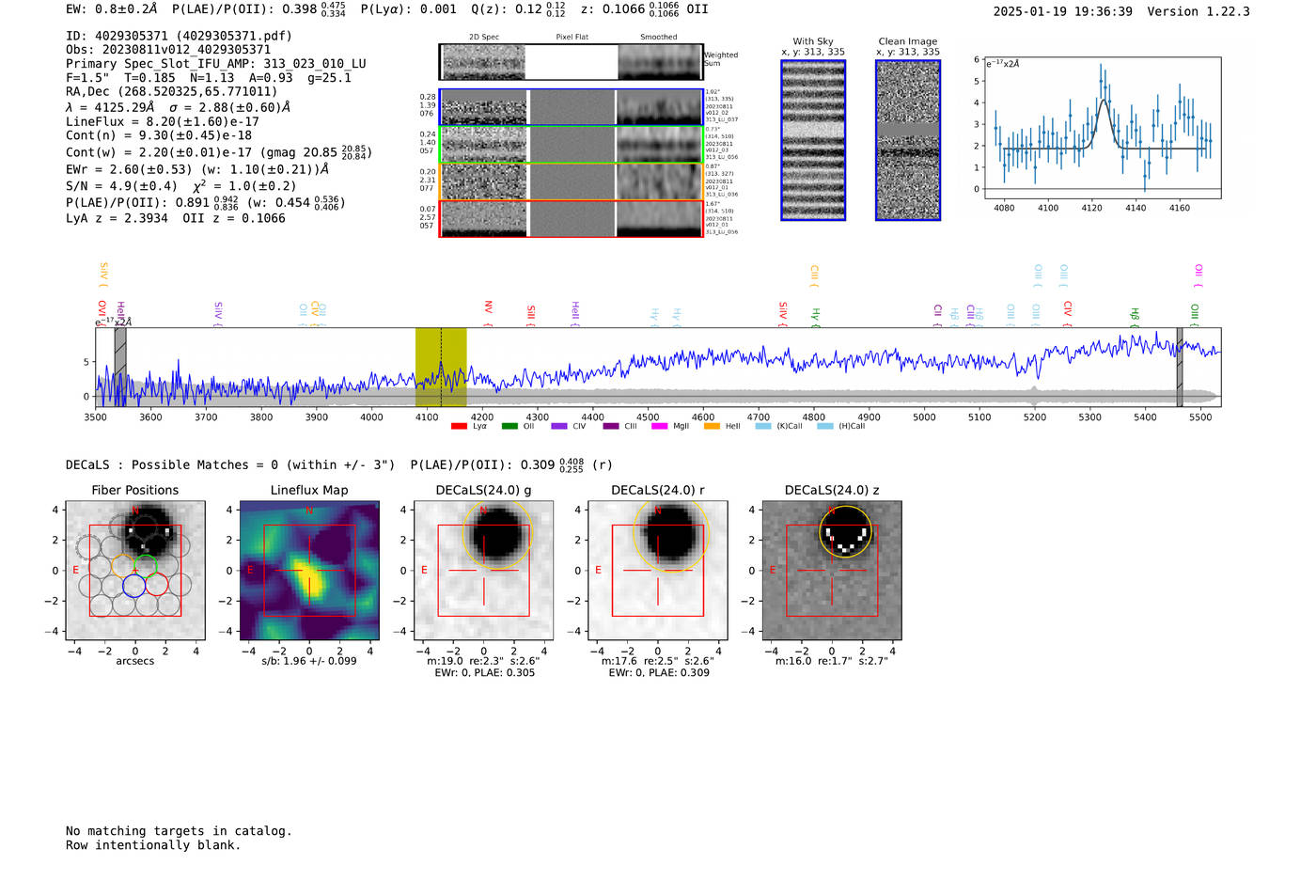This screenshot has height=896, width=1316.
Task: Click the MgII magenta legend swatch
Action: point(660,427)
